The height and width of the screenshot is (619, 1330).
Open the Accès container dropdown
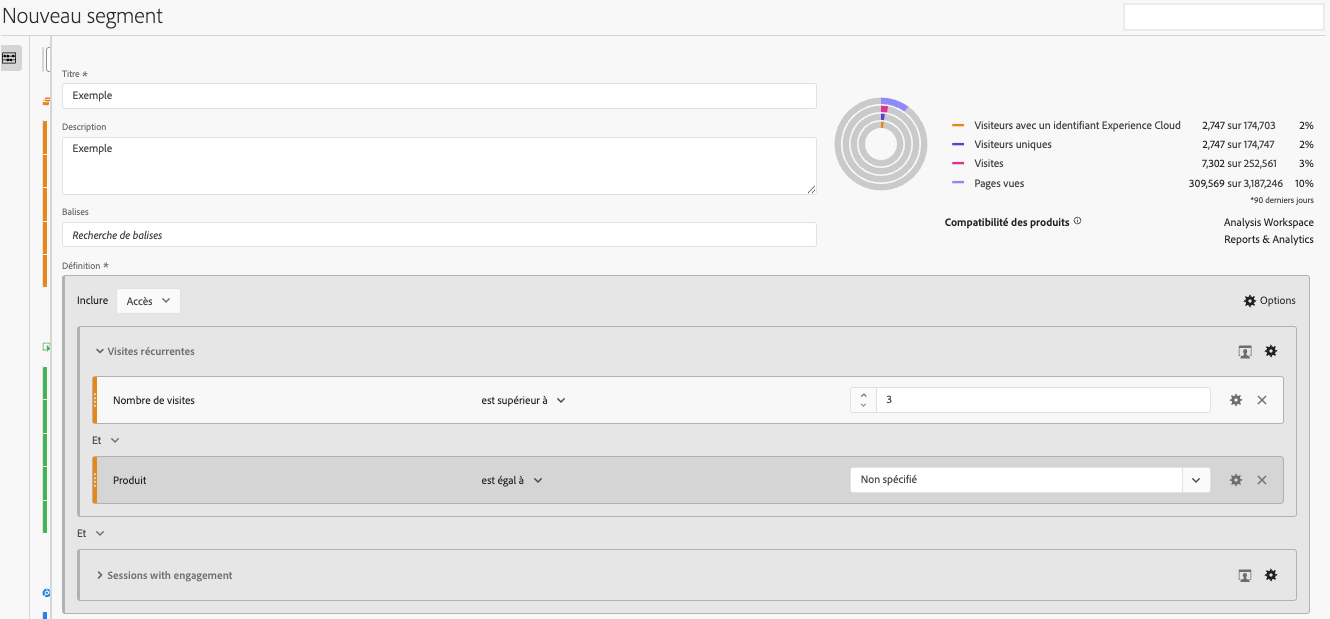(x=148, y=300)
